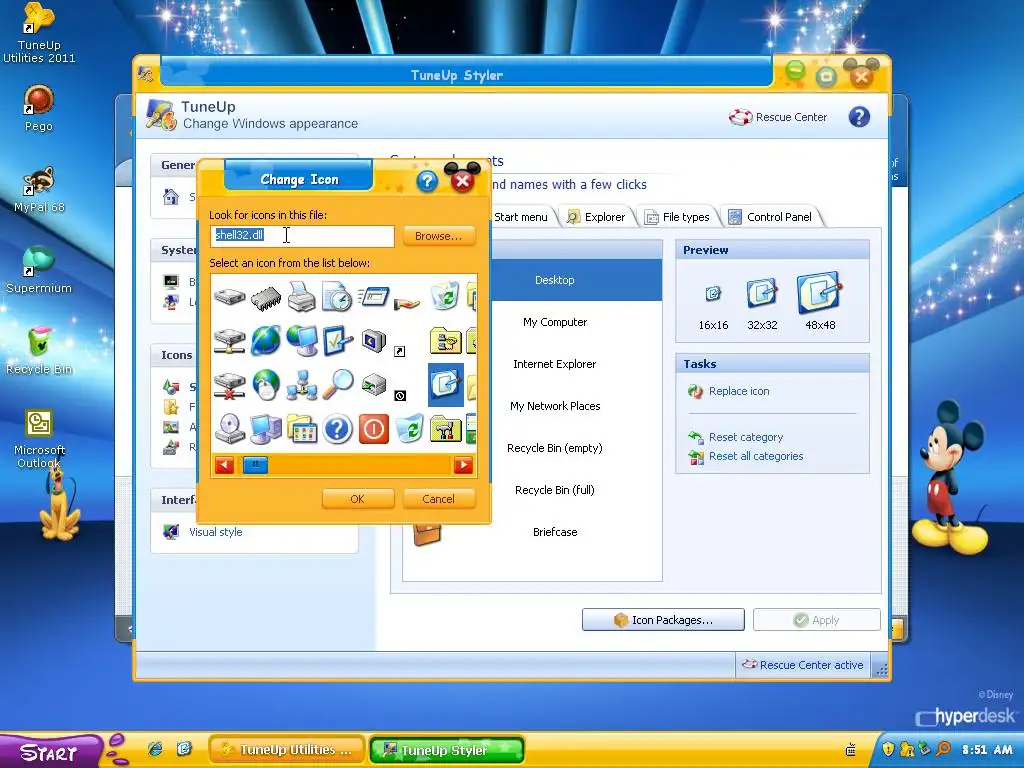The width and height of the screenshot is (1024, 768).
Task: Open TuneUp Utilities 2011 desktop shortcut
Action: (x=39, y=33)
